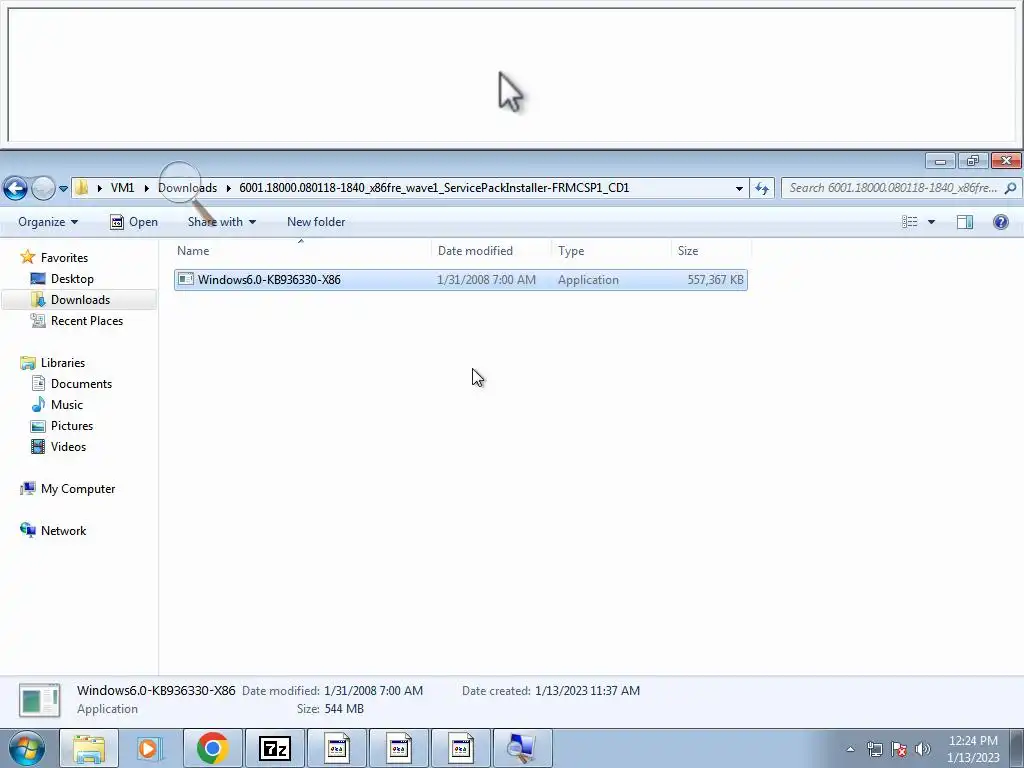1024x768 pixels.
Task: Click the volume speaker icon
Action: (922, 749)
